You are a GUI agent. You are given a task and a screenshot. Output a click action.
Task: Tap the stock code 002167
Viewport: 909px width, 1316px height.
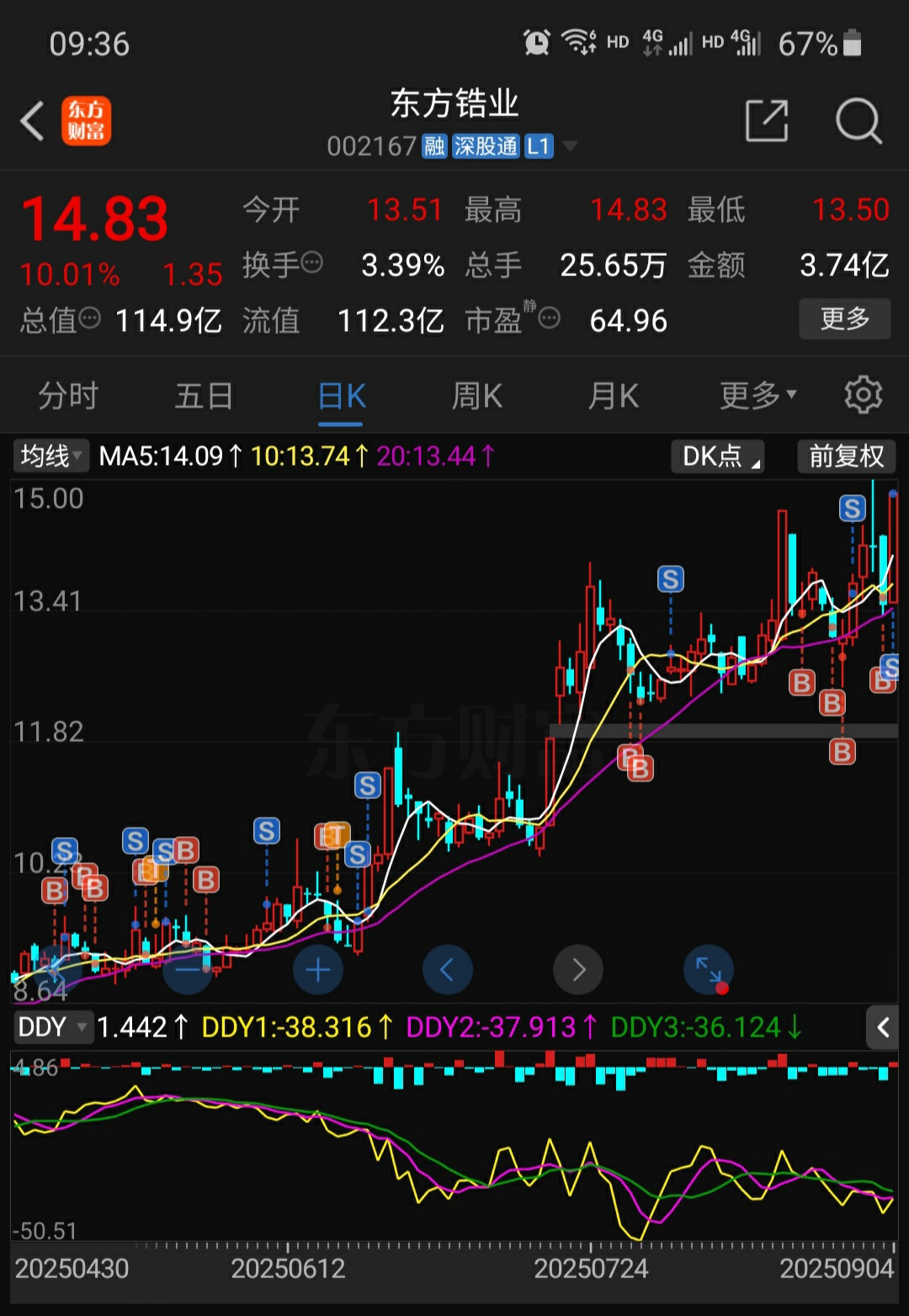pos(372,147)
